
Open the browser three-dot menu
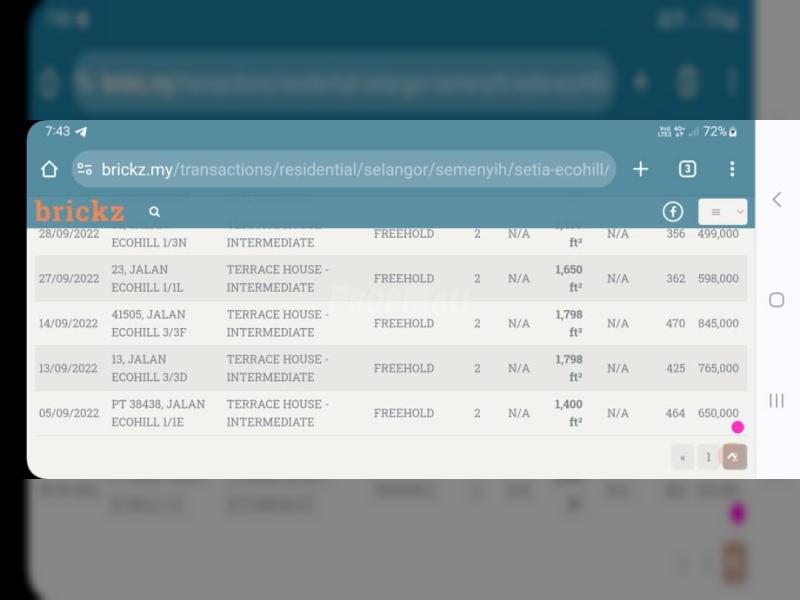pos(732,169)
